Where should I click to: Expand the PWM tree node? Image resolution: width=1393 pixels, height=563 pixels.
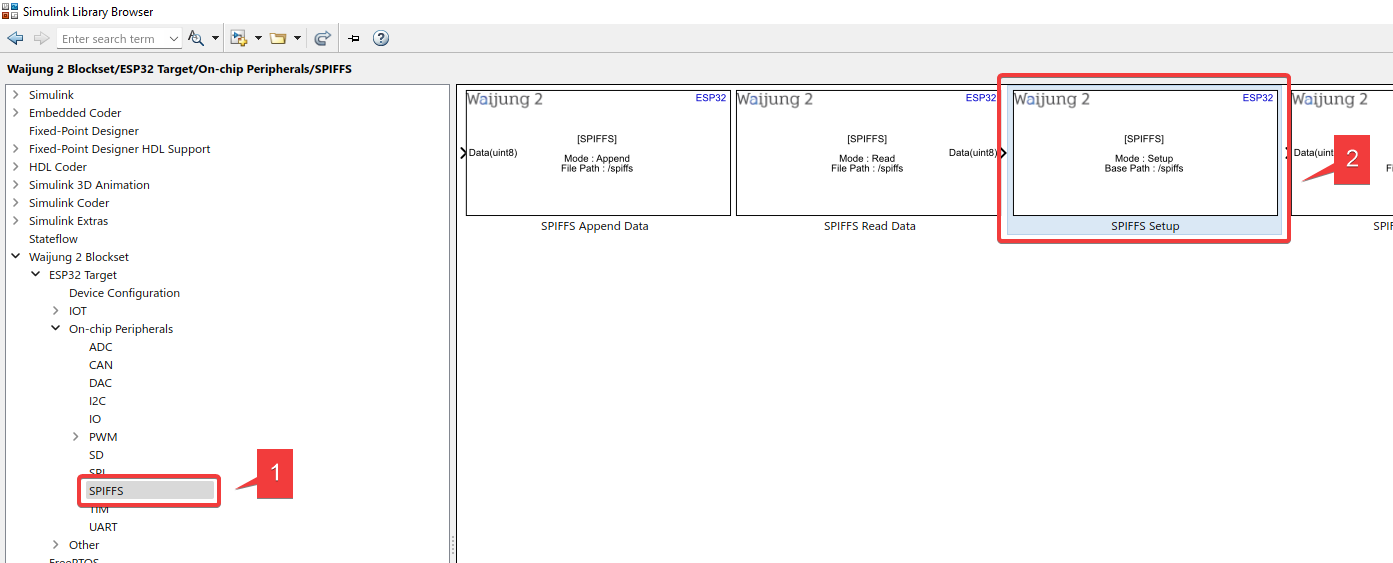[x=76, y=437]
